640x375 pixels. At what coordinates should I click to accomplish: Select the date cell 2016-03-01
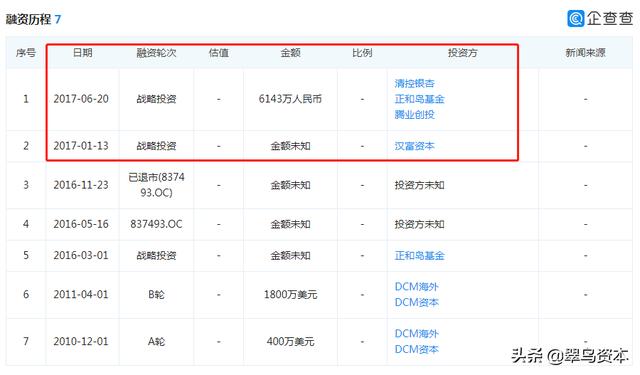(81, 256)
